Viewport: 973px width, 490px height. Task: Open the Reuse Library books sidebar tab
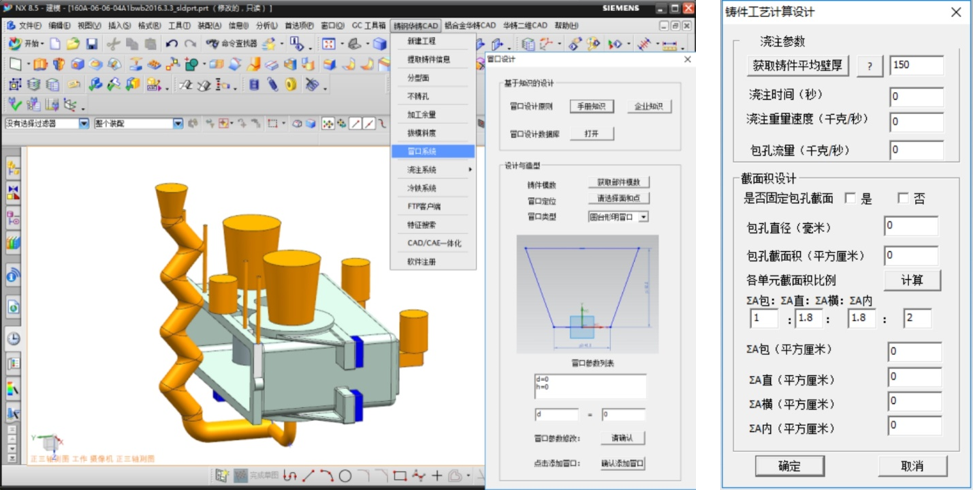tap(13, 242)
